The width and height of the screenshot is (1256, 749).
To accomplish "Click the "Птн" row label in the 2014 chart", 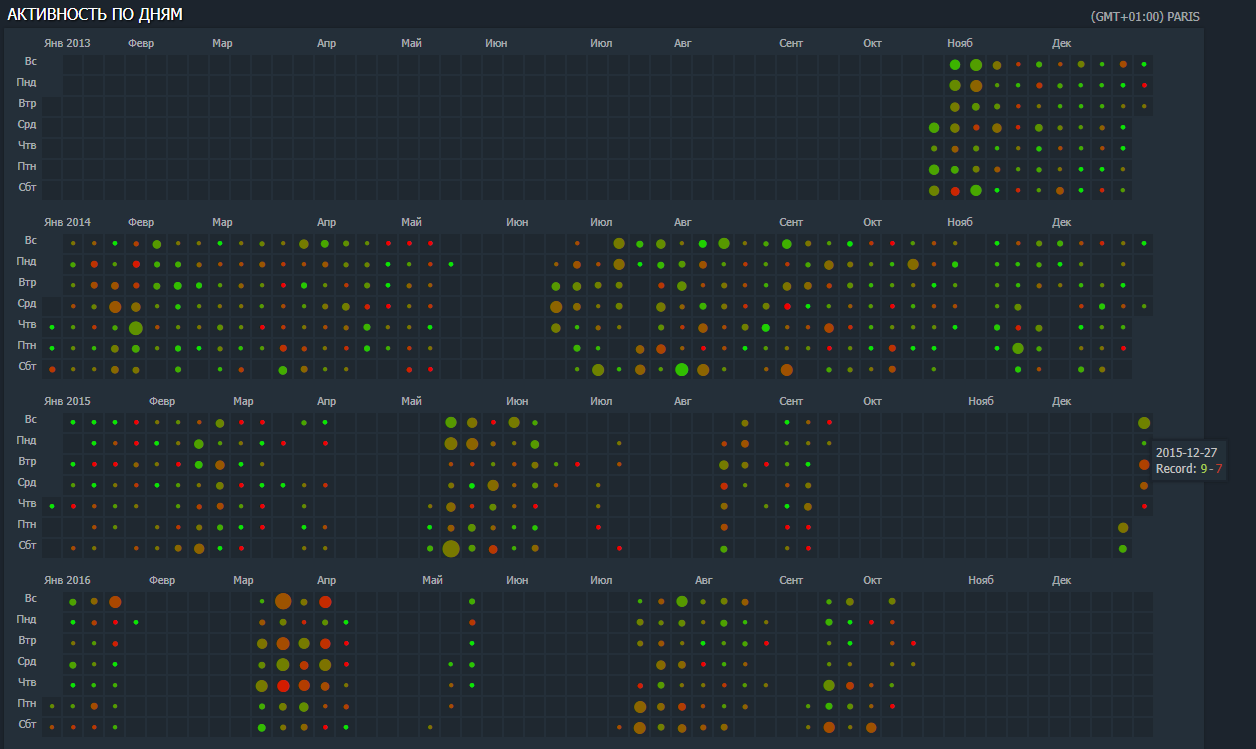I will 28,345.
